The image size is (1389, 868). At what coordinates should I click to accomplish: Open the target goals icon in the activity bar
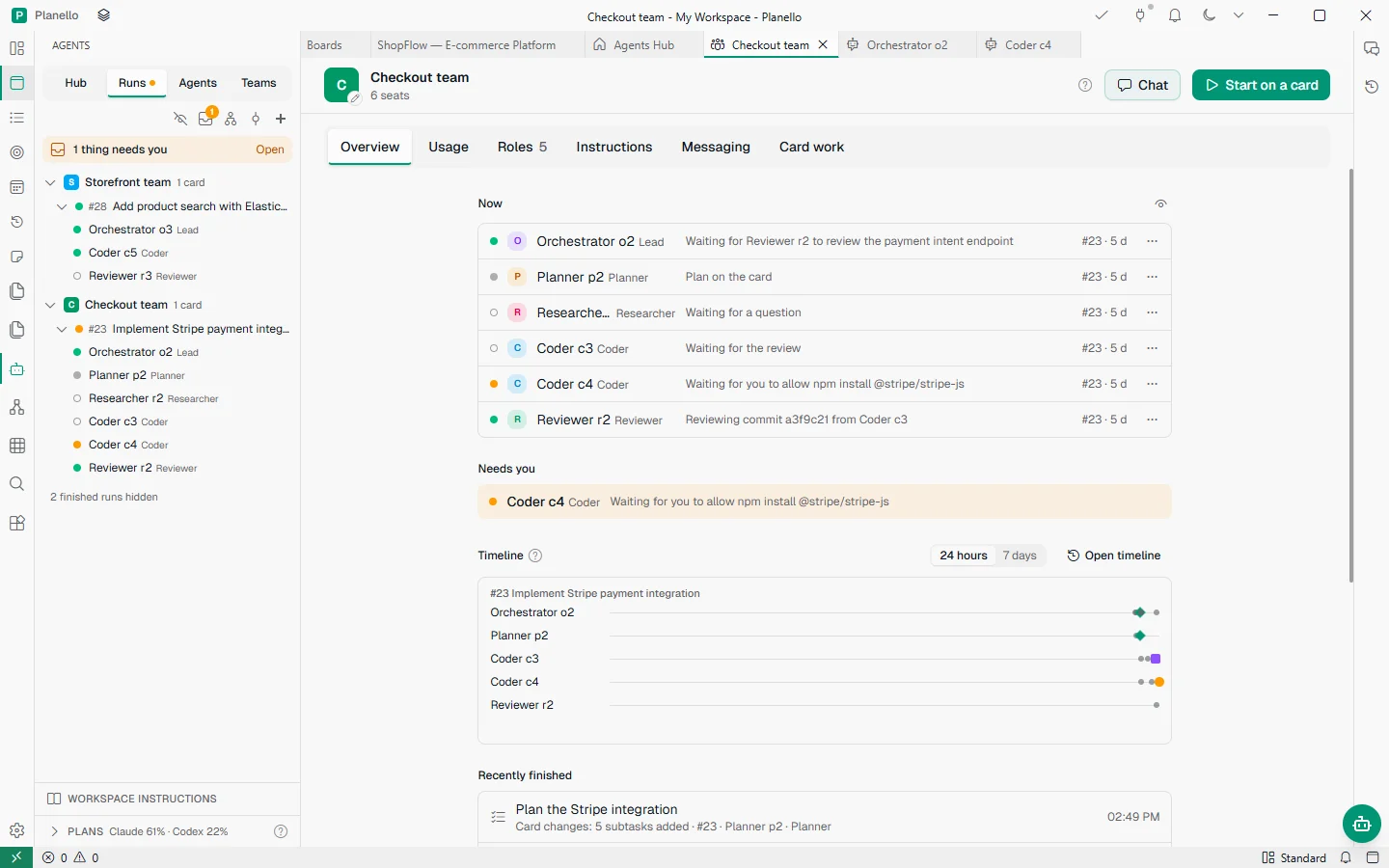click(x=16, y=152)
